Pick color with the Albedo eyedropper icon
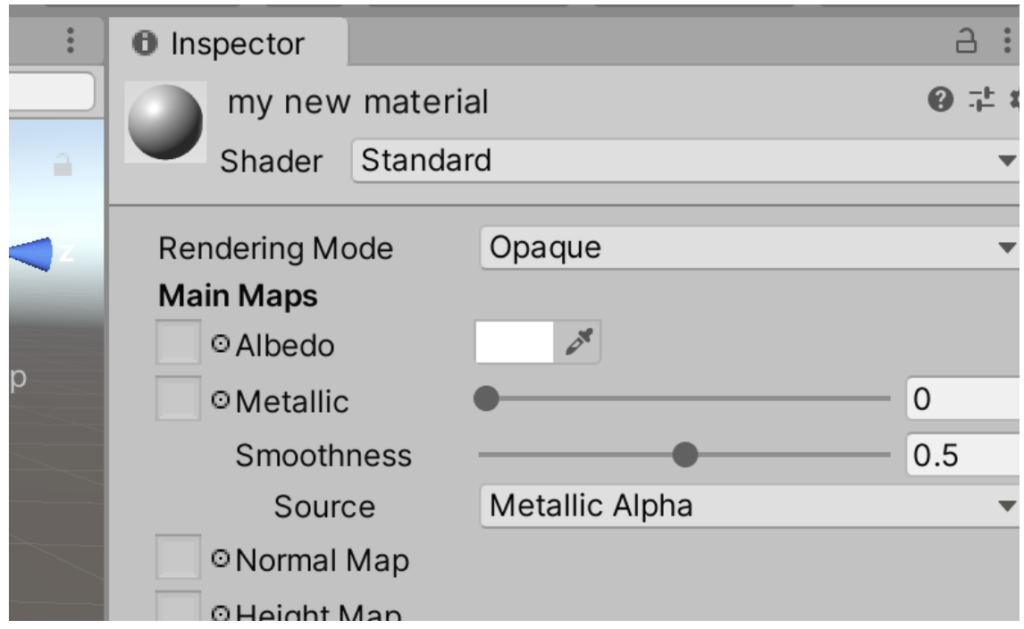This screenshot has width=1024, height=629. pos(578,343)
